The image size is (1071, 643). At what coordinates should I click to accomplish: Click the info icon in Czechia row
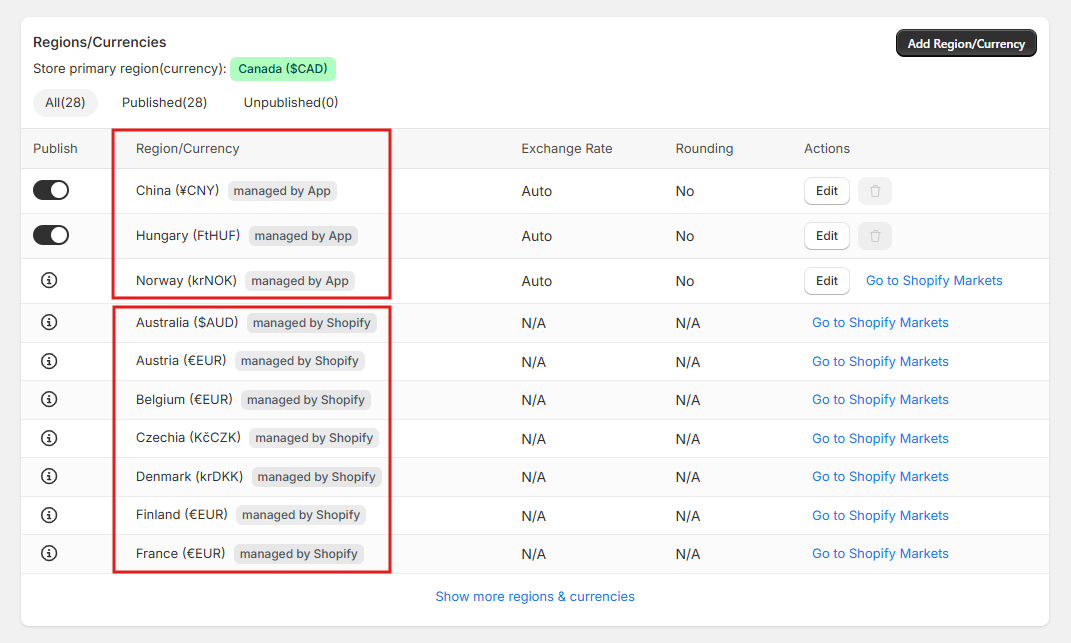tap(49, 438)
